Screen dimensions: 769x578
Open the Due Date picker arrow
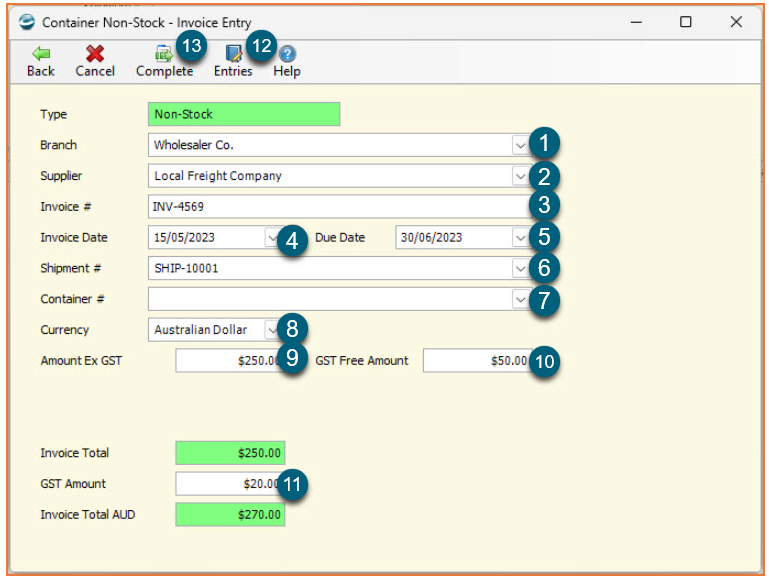[520, 238]
